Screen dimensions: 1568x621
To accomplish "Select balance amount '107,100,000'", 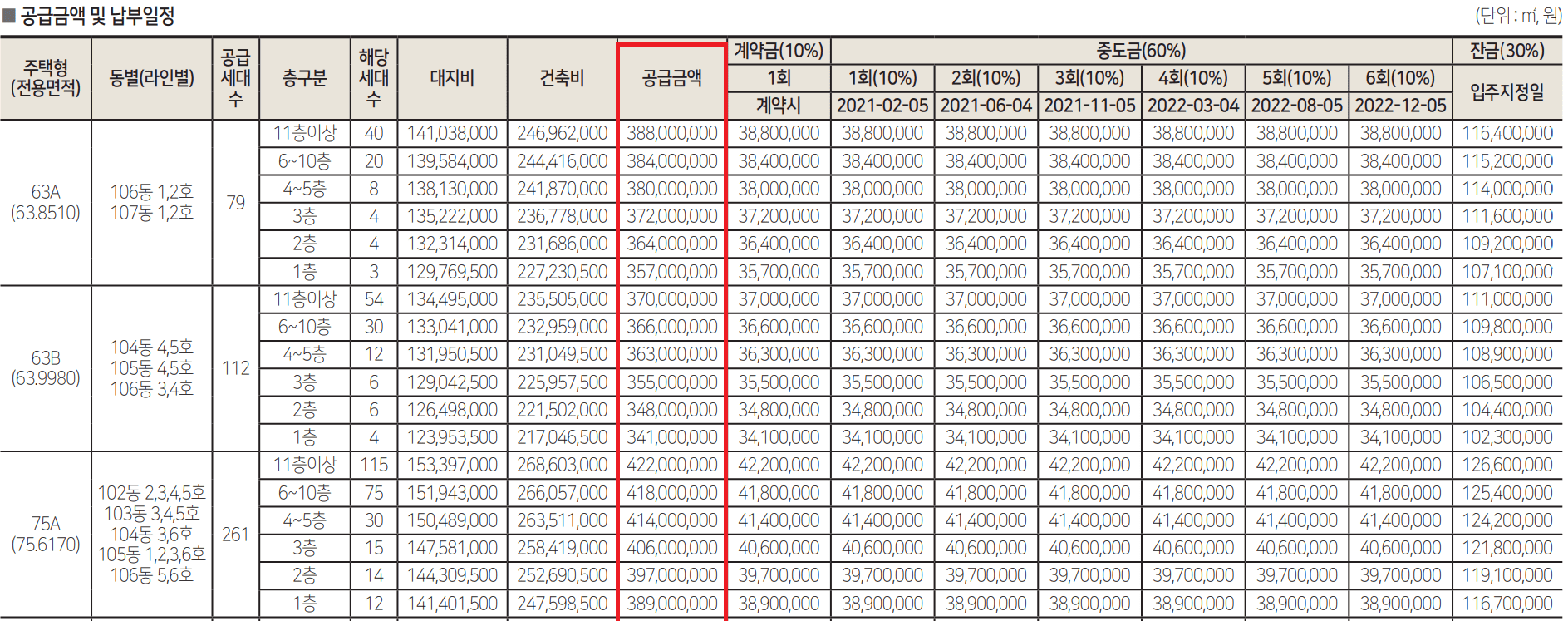I will 1507,272.
